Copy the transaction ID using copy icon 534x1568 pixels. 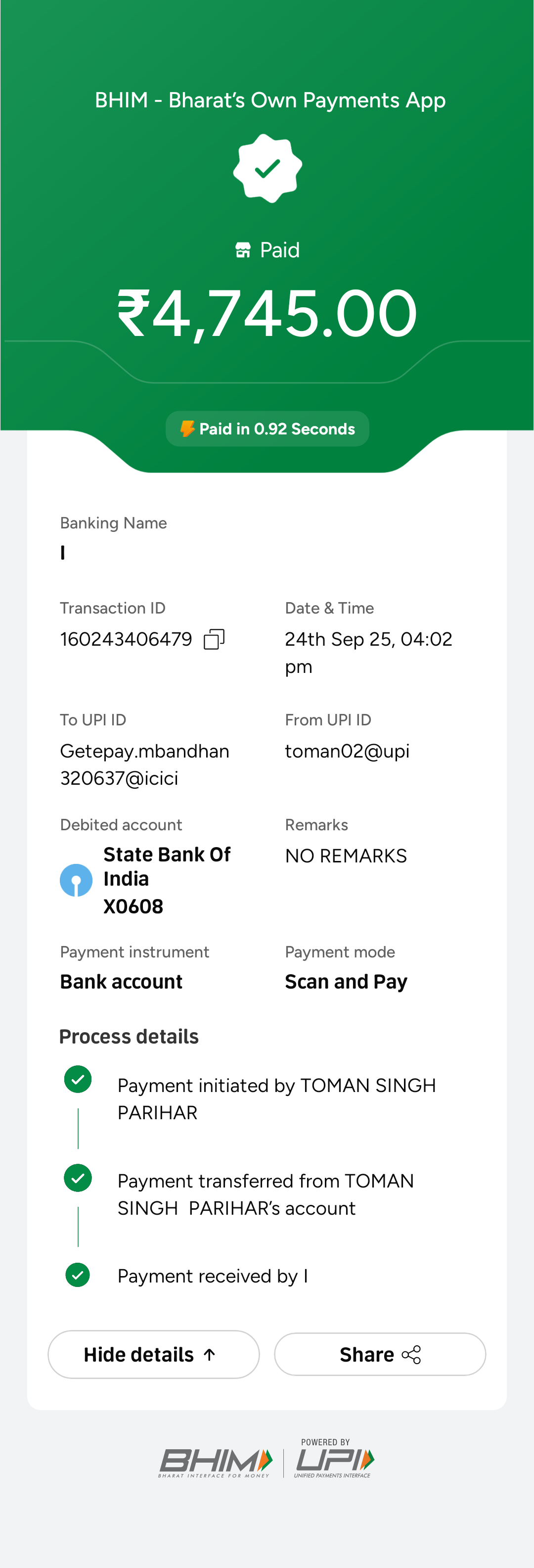click(x=214, y=639)
